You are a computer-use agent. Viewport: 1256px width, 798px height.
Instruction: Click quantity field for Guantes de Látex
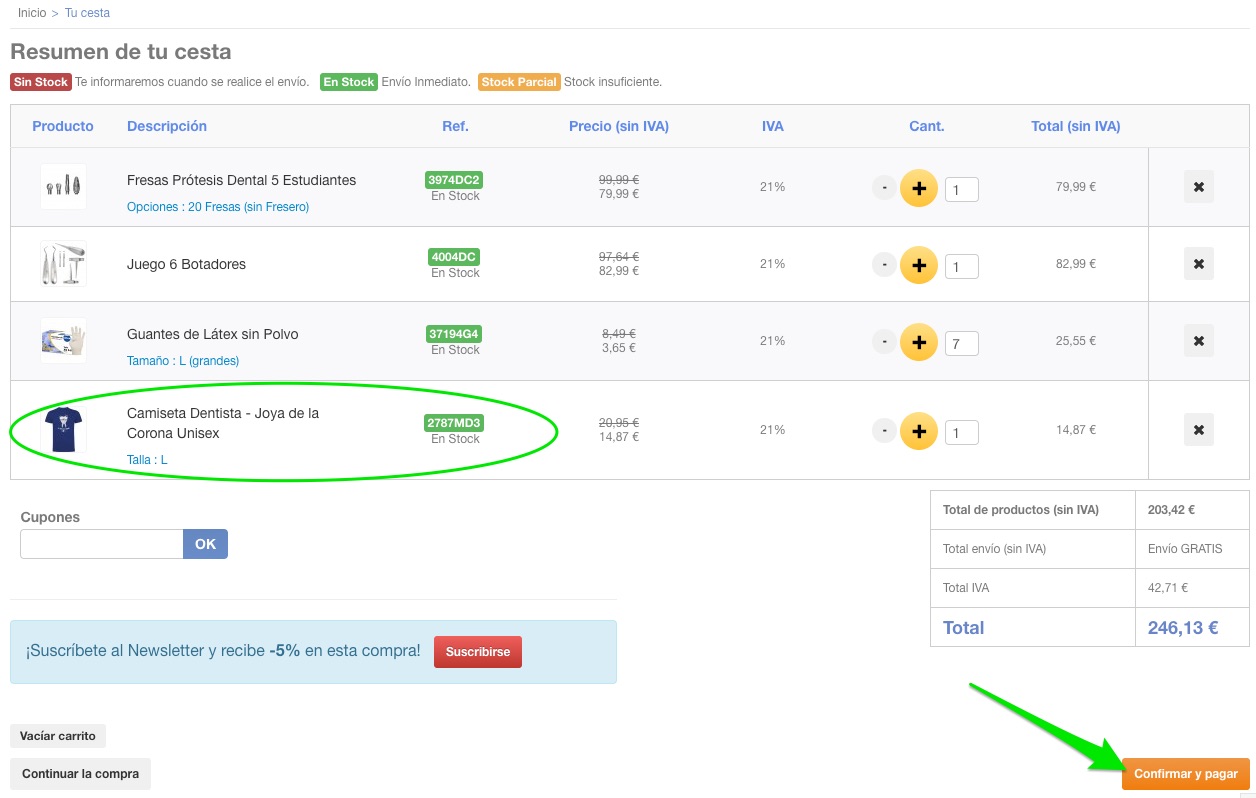pyautogui.click(x=961, y=344)
